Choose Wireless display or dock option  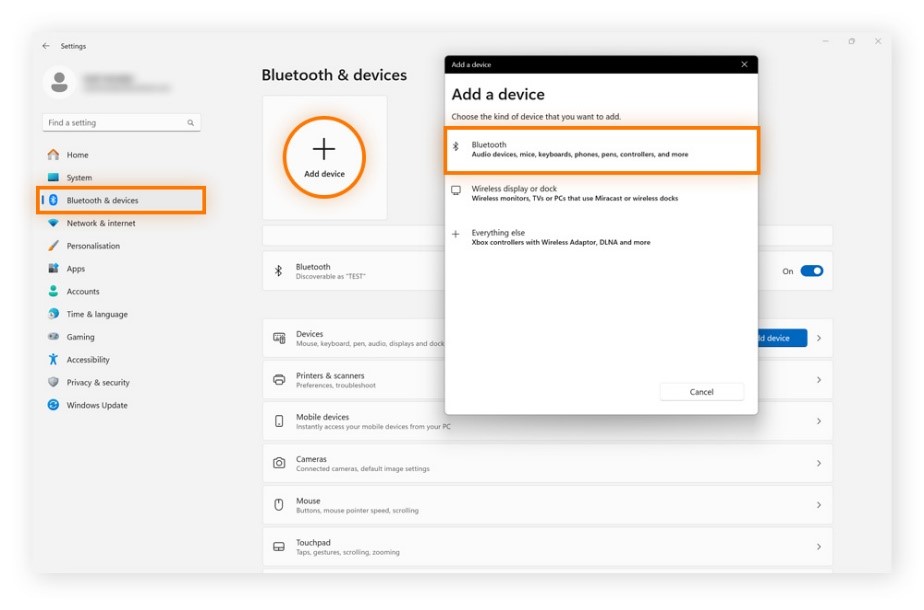pos(601,193)
